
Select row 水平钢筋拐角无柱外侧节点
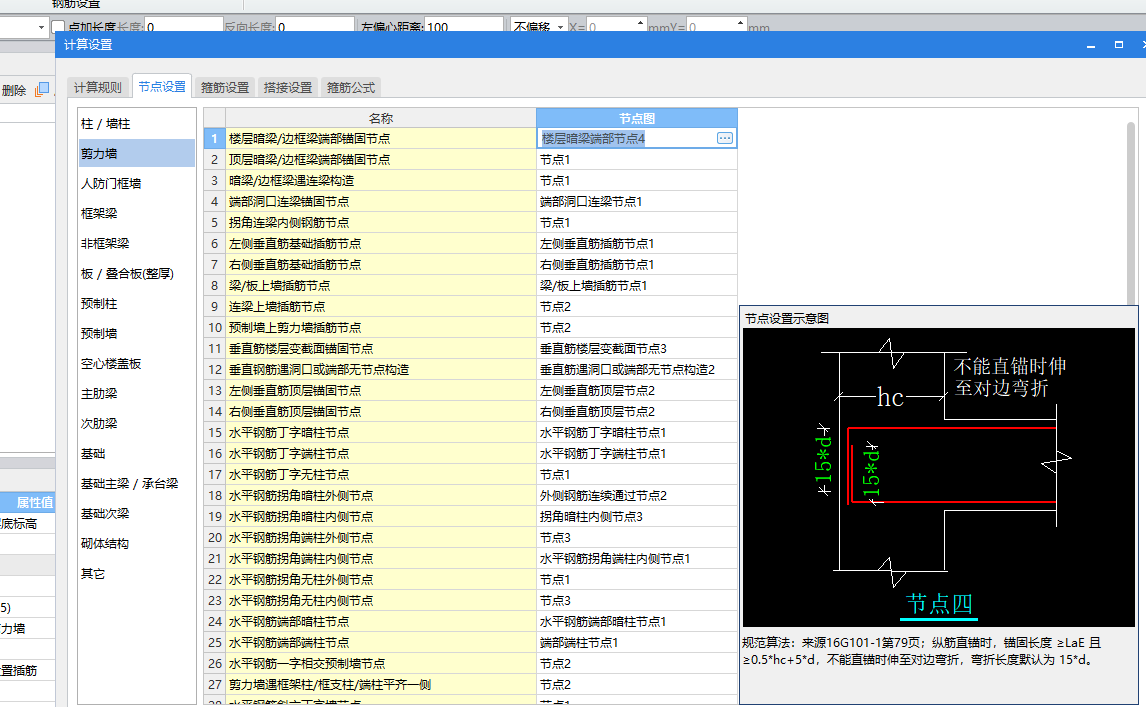381,580
